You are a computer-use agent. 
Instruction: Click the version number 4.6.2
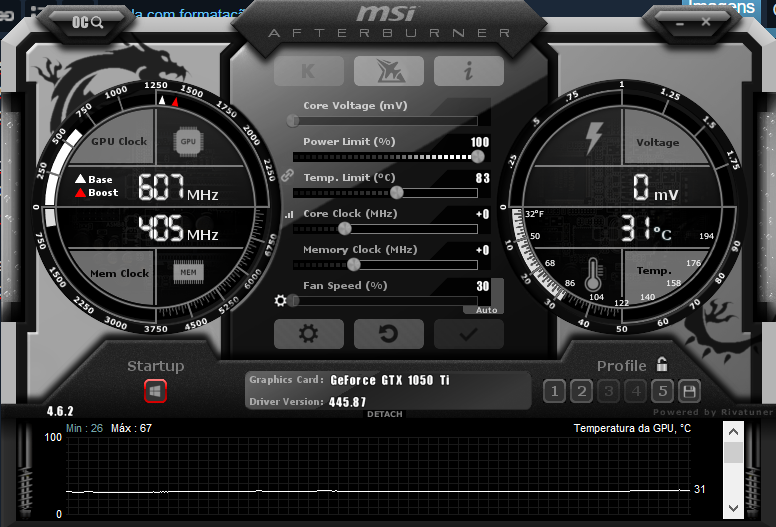pyautogui.click(x=60, y=411)
